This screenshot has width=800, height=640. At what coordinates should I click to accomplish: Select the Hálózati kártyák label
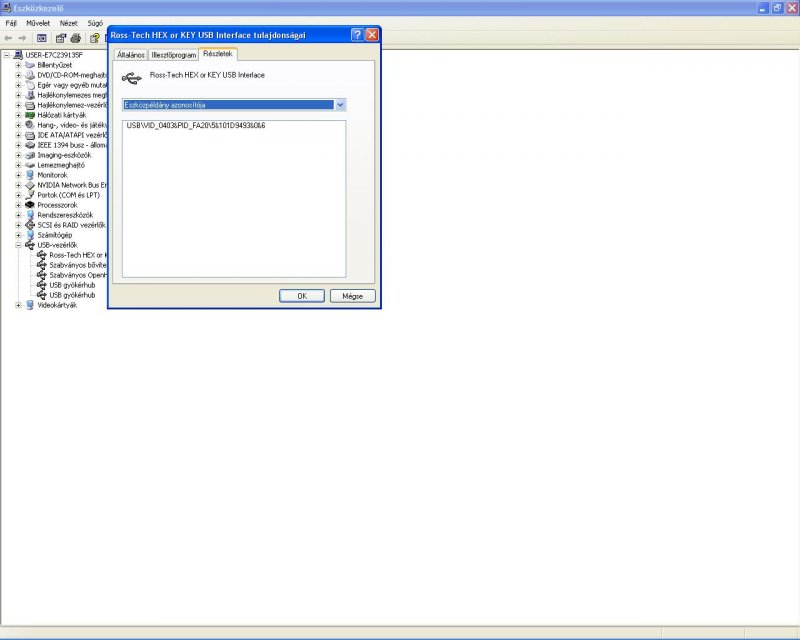[62, 115]
